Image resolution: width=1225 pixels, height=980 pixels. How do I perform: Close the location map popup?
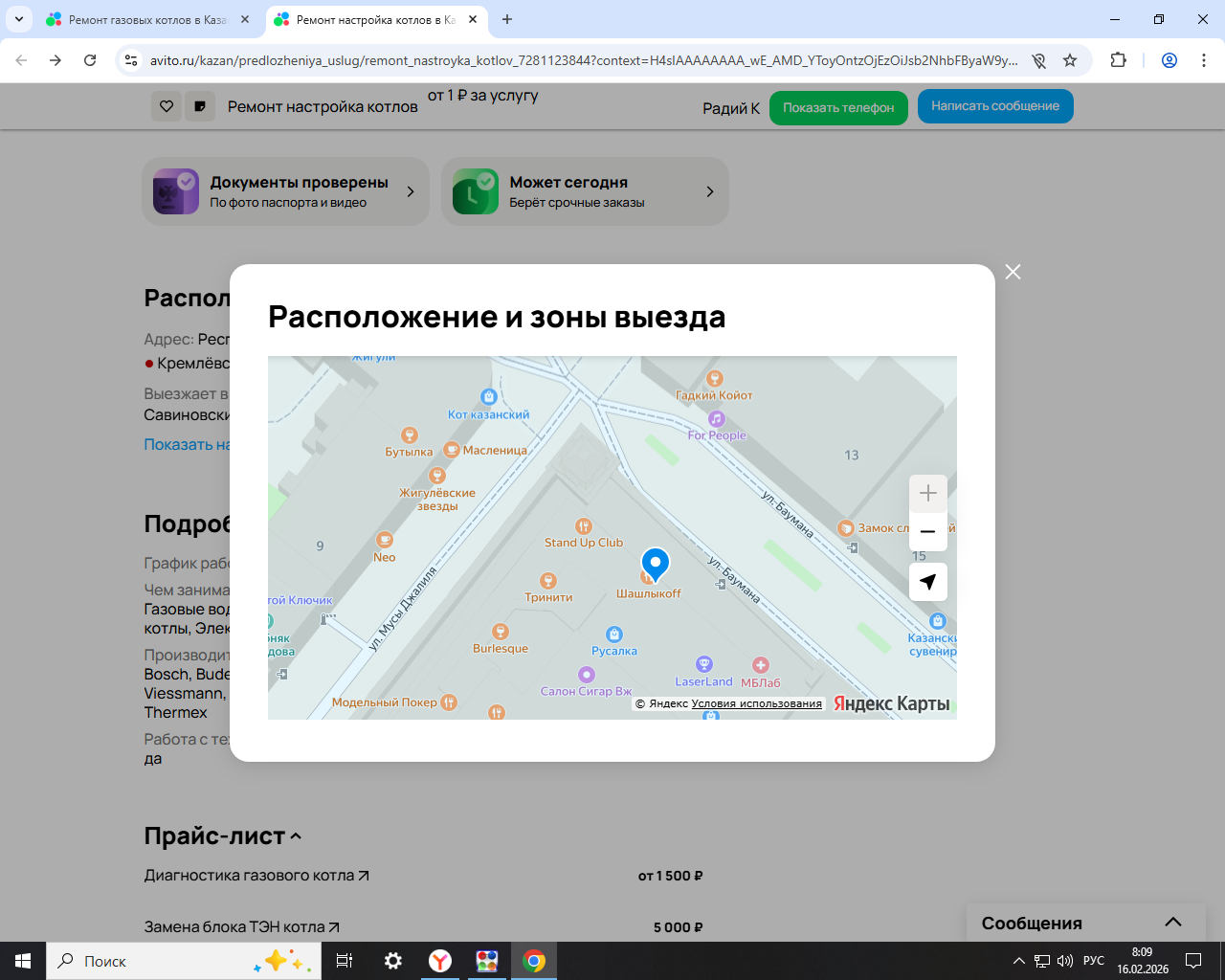(1013, 272)
